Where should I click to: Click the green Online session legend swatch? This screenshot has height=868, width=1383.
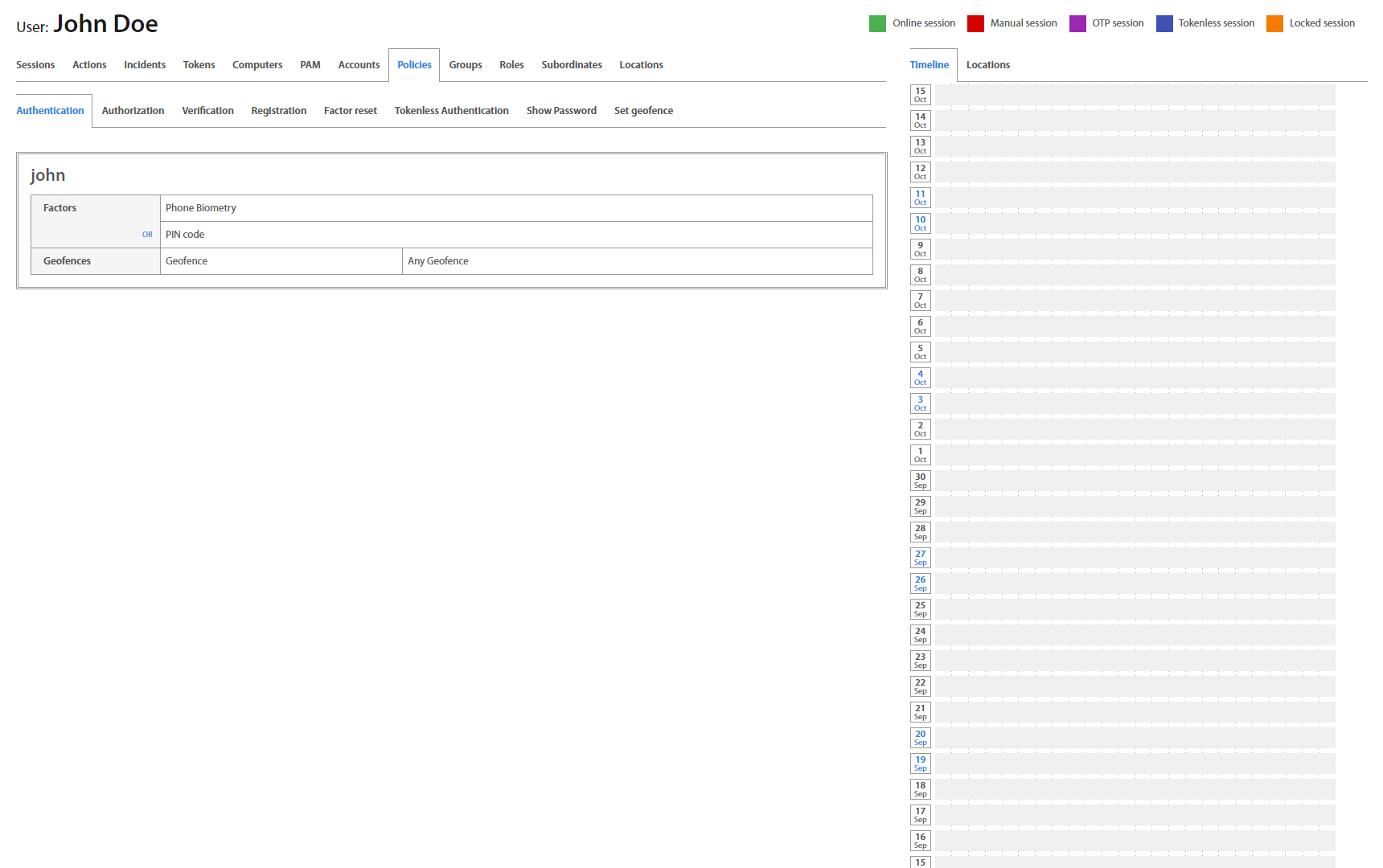click(x=877, y=23)
